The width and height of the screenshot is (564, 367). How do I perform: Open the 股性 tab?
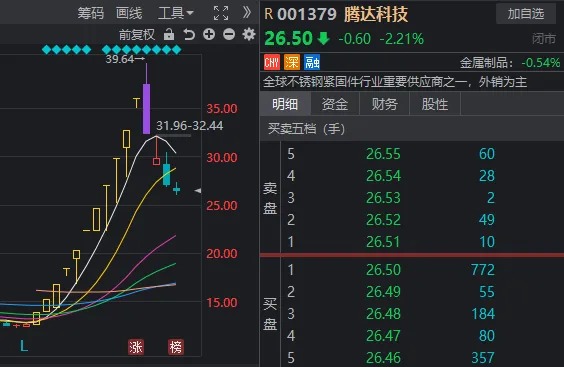[435, 104]
